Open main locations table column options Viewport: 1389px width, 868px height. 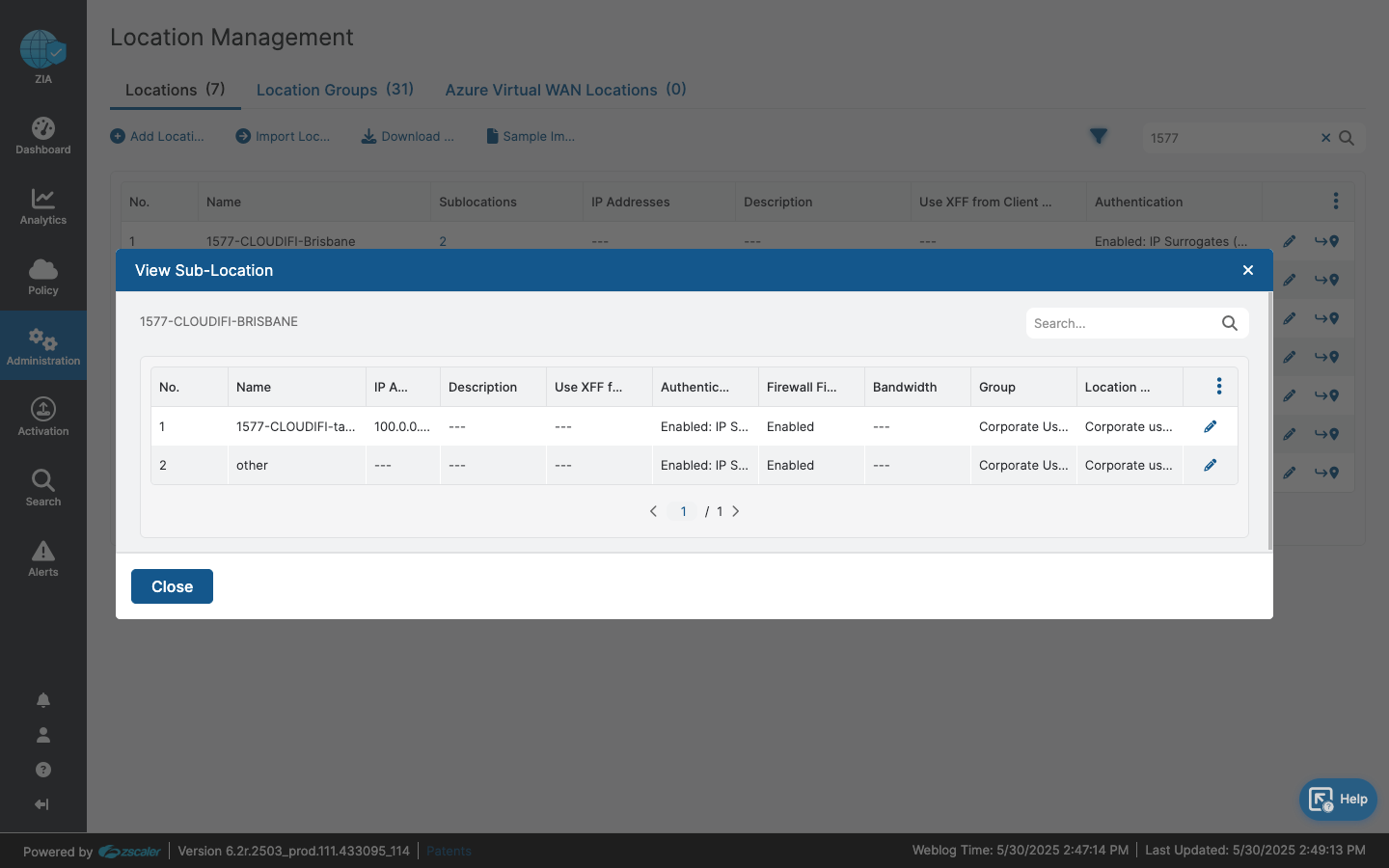tap(1335, 201)
